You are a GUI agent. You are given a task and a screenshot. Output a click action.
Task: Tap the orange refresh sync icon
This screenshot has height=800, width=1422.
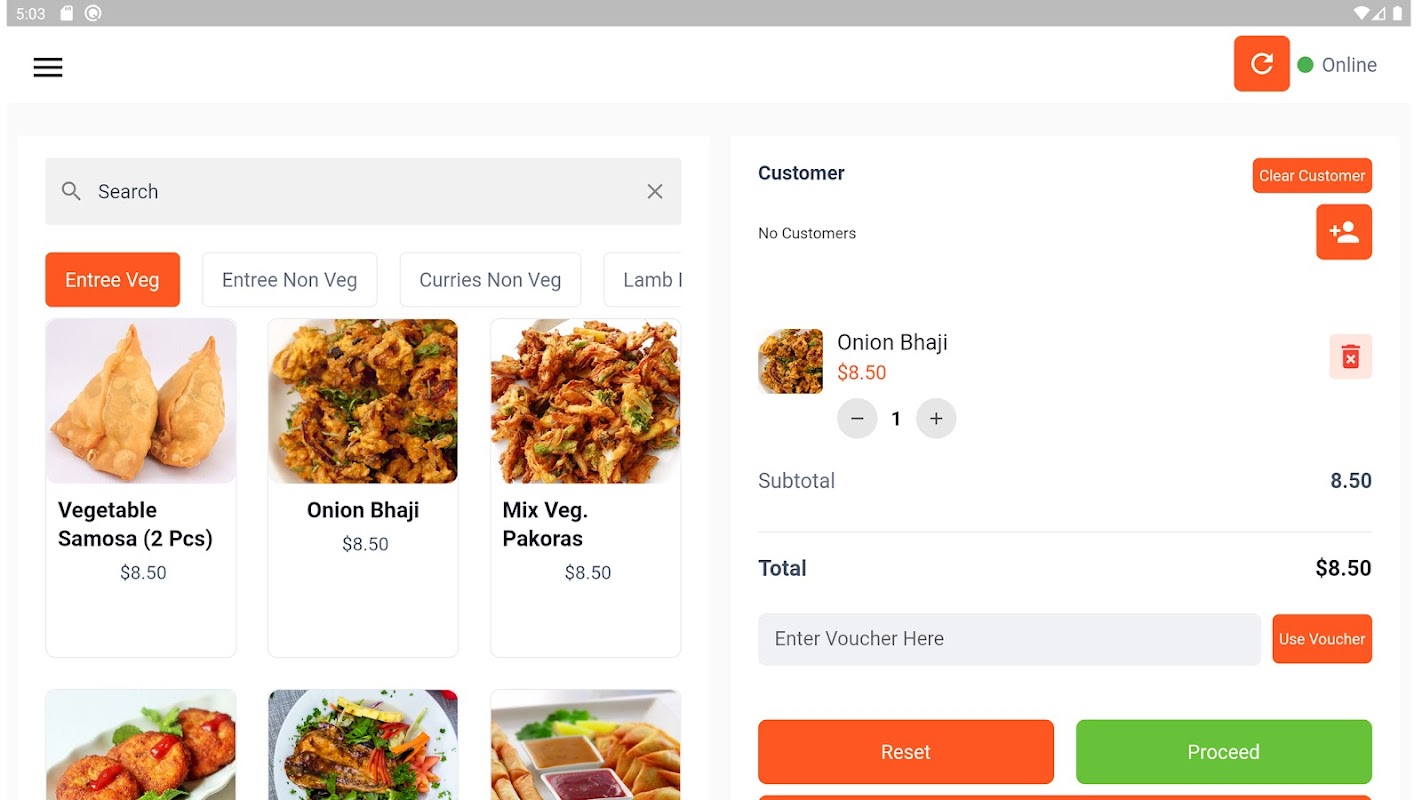(1261, 64)
